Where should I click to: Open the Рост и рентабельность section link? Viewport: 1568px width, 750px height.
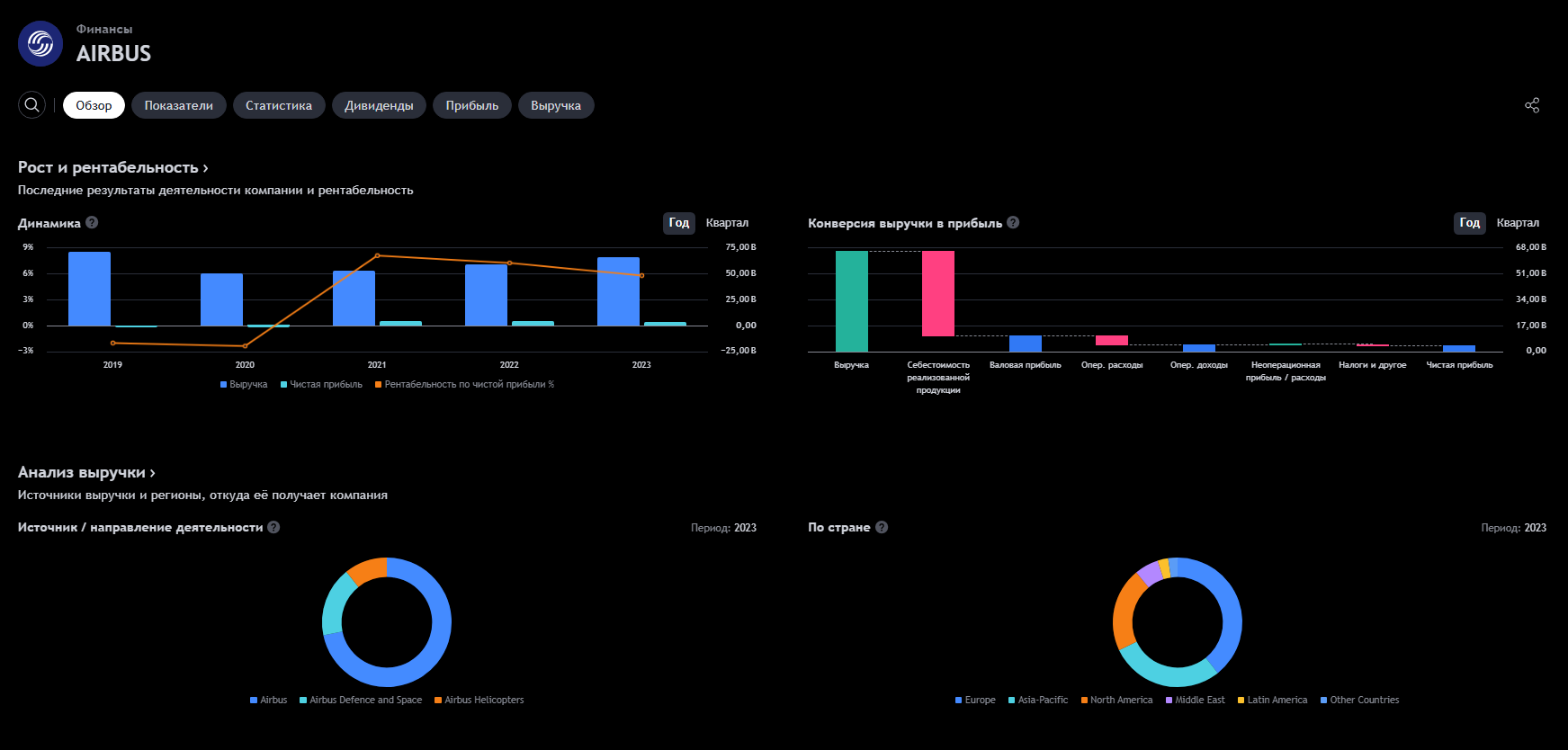(x=113, y=167)
